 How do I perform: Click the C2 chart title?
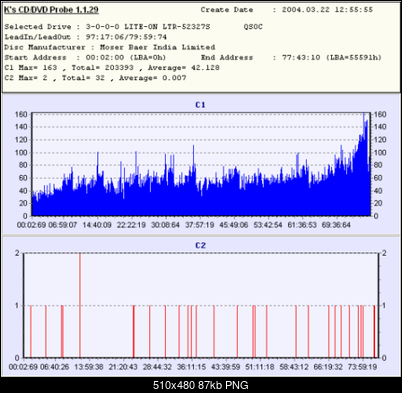click(x=200, y=245)
